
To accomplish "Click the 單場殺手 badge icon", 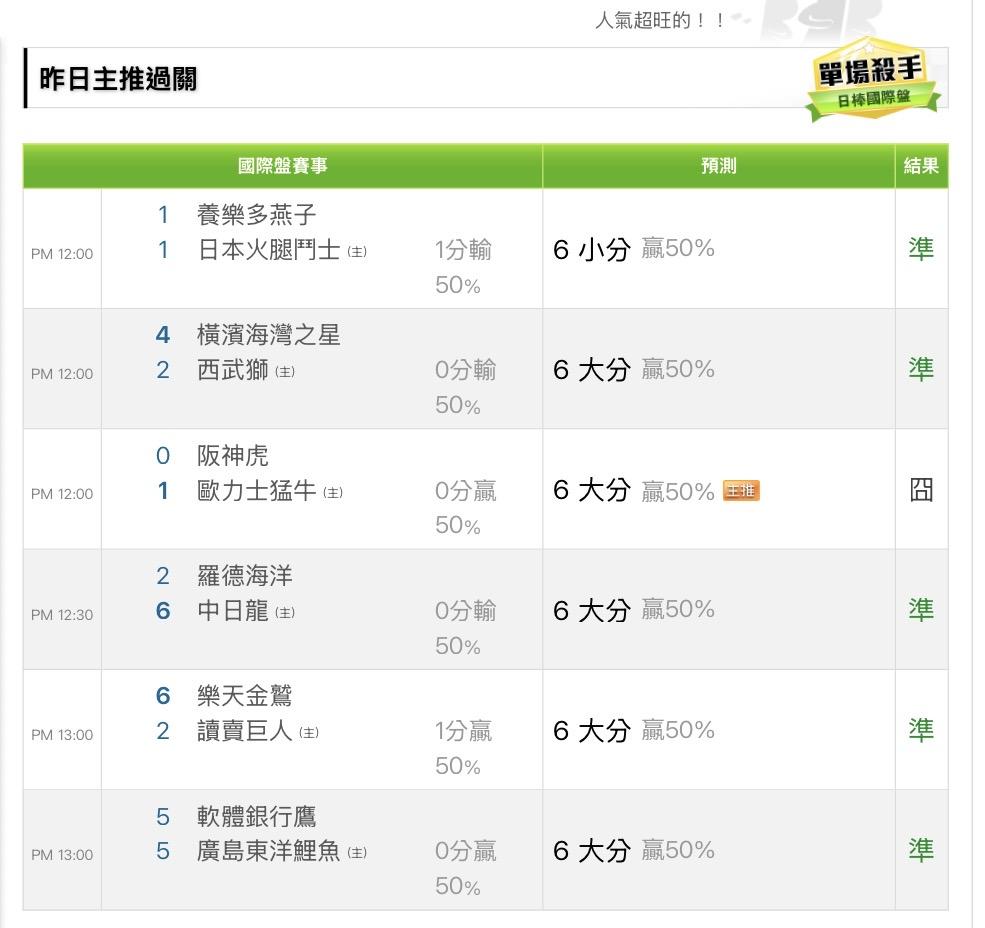I will [x=873, y=81].
